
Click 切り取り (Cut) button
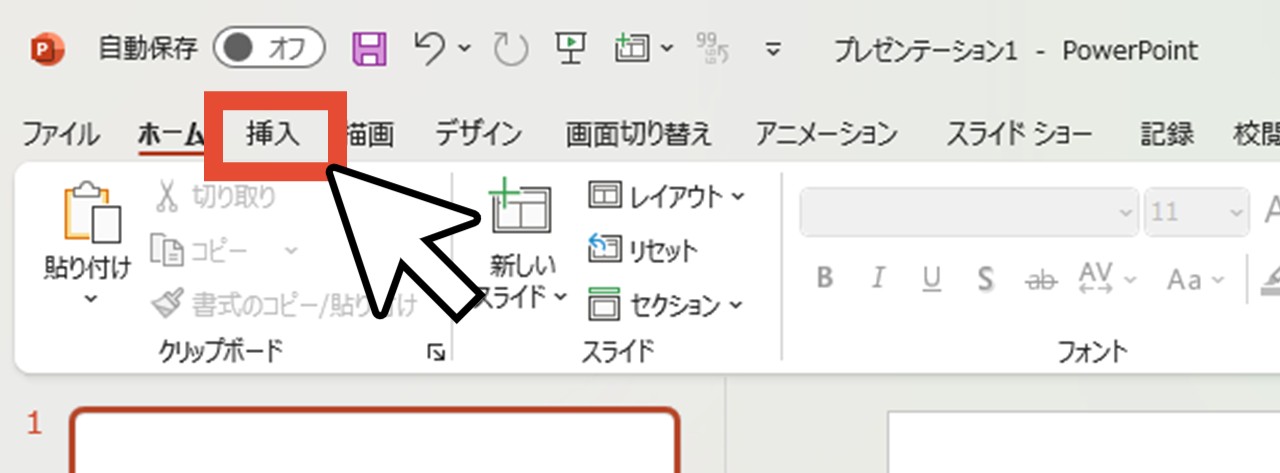pos(213,197)
